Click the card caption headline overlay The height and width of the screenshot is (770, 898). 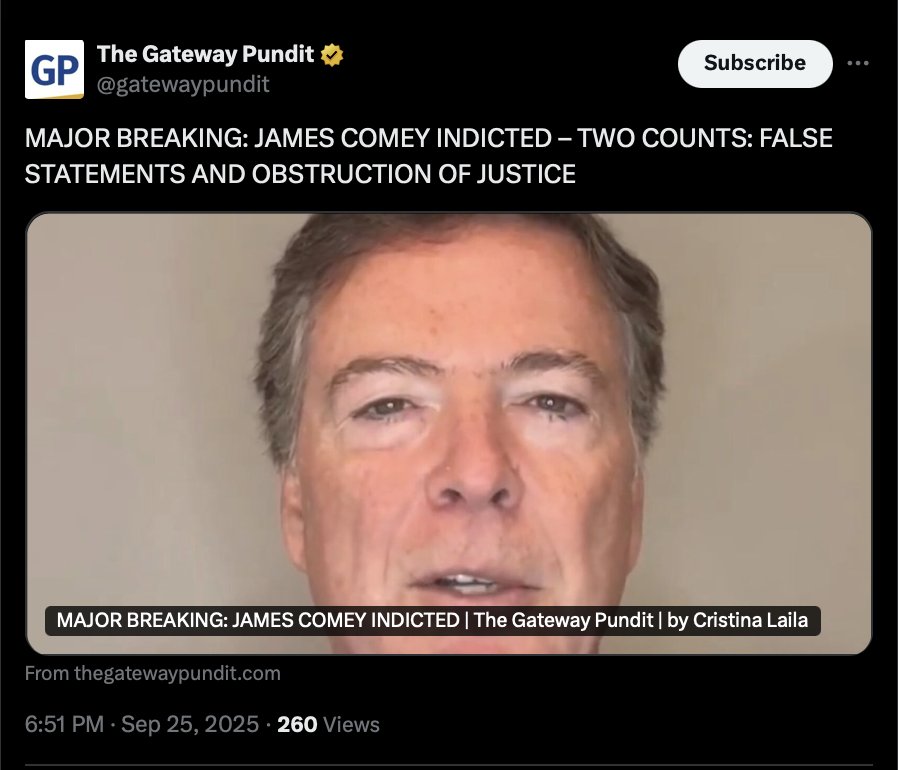pos(432,620)
